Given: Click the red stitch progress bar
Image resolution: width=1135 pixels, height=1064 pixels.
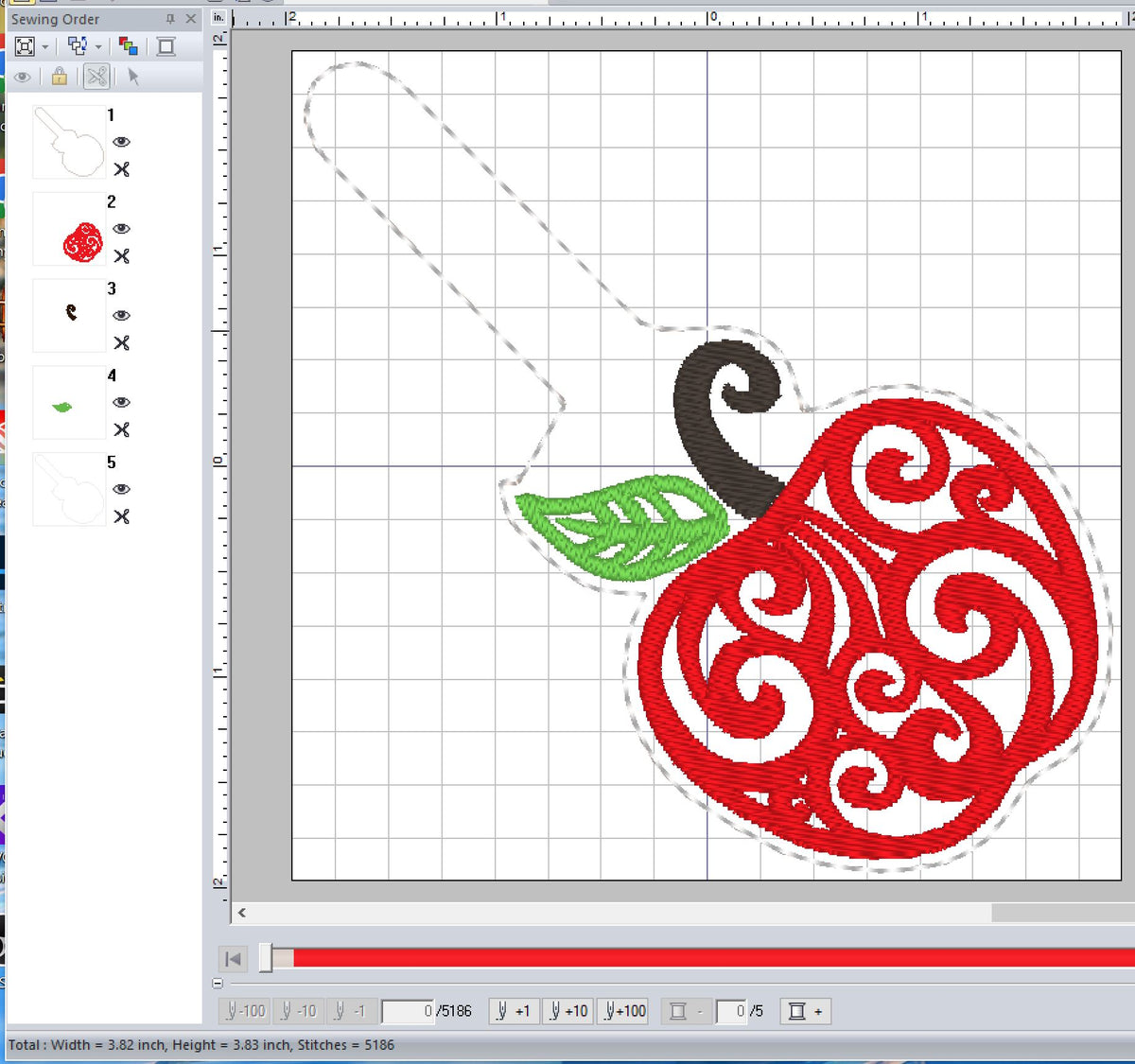Looking at the screenshot, I should click(714, 958).
